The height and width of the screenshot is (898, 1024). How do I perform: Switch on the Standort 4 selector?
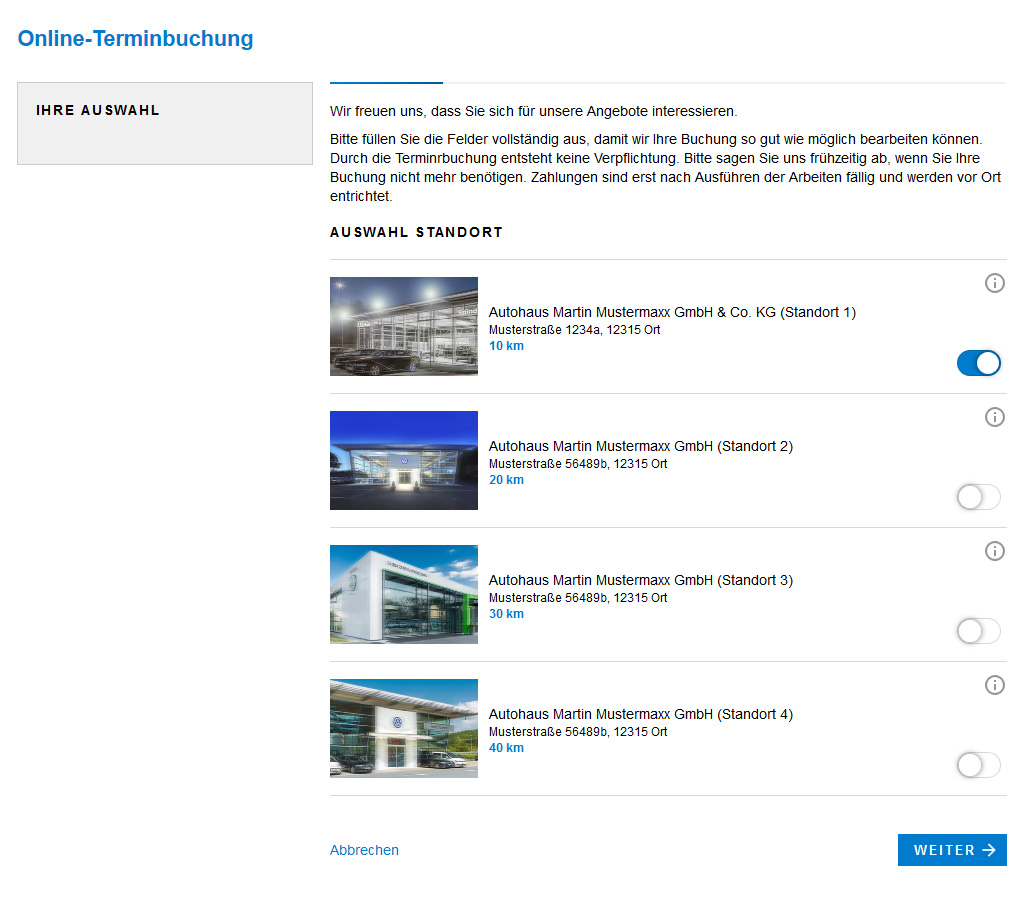[978, 765]
